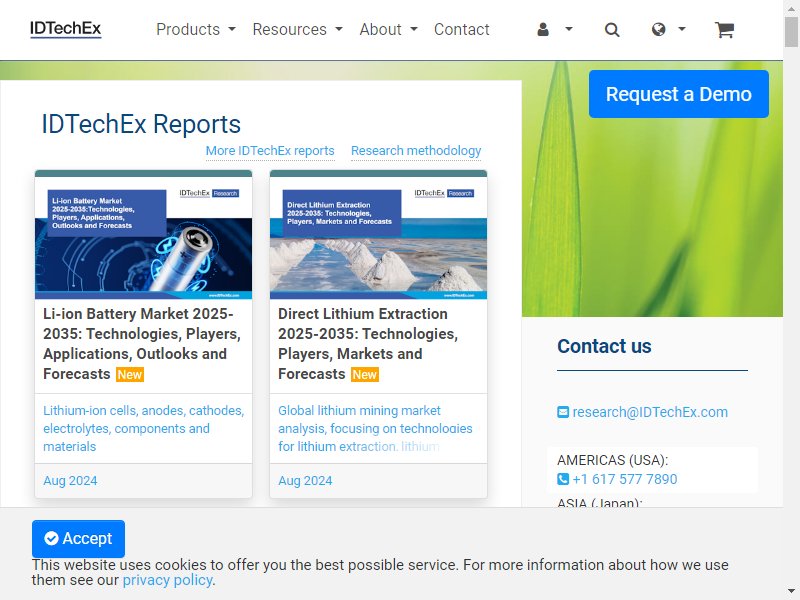Click the scrollbar down arrow
The width and height of the screenshot is (800, 600).
pos(791,593)
